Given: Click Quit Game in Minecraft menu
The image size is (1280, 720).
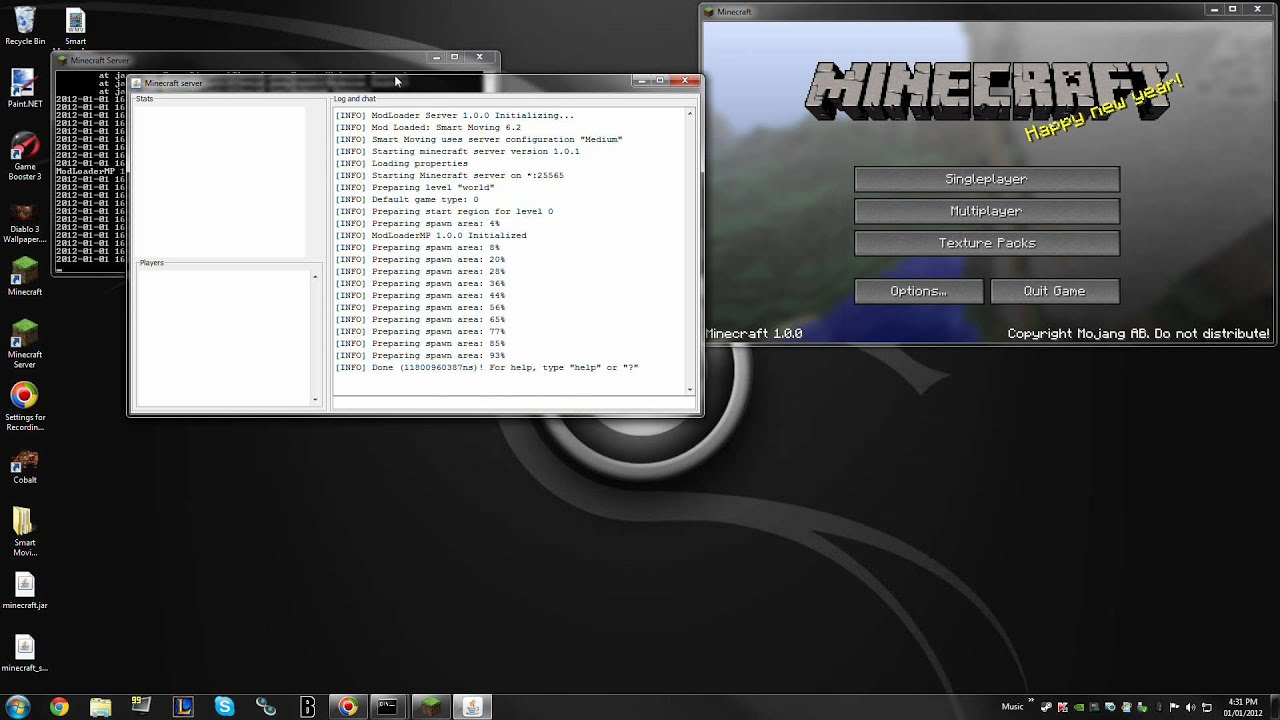Looking at the screenshot, I should (1055, 291).
